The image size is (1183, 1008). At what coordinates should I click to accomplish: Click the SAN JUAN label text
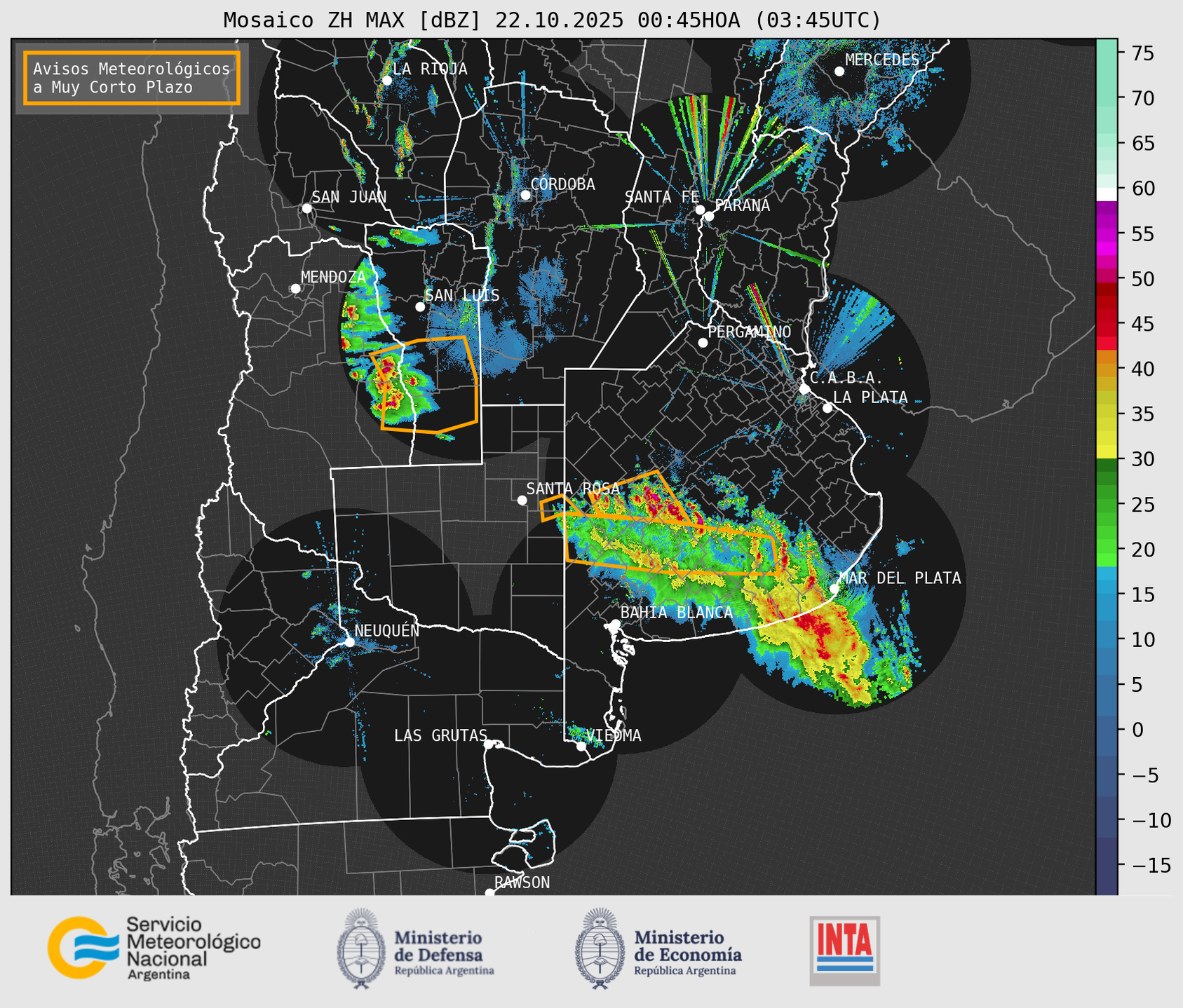[349, 198]
